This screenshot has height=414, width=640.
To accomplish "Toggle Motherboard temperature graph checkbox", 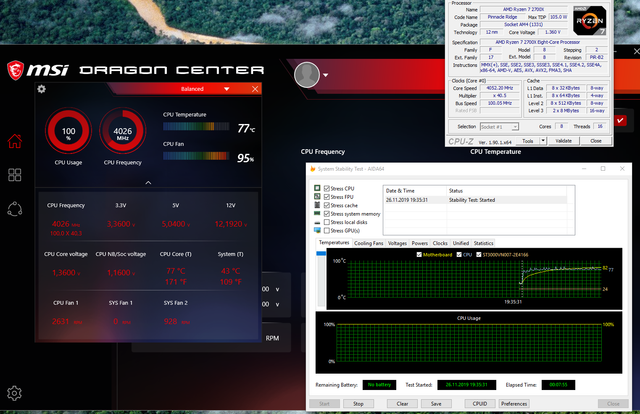I will [419, 255].
